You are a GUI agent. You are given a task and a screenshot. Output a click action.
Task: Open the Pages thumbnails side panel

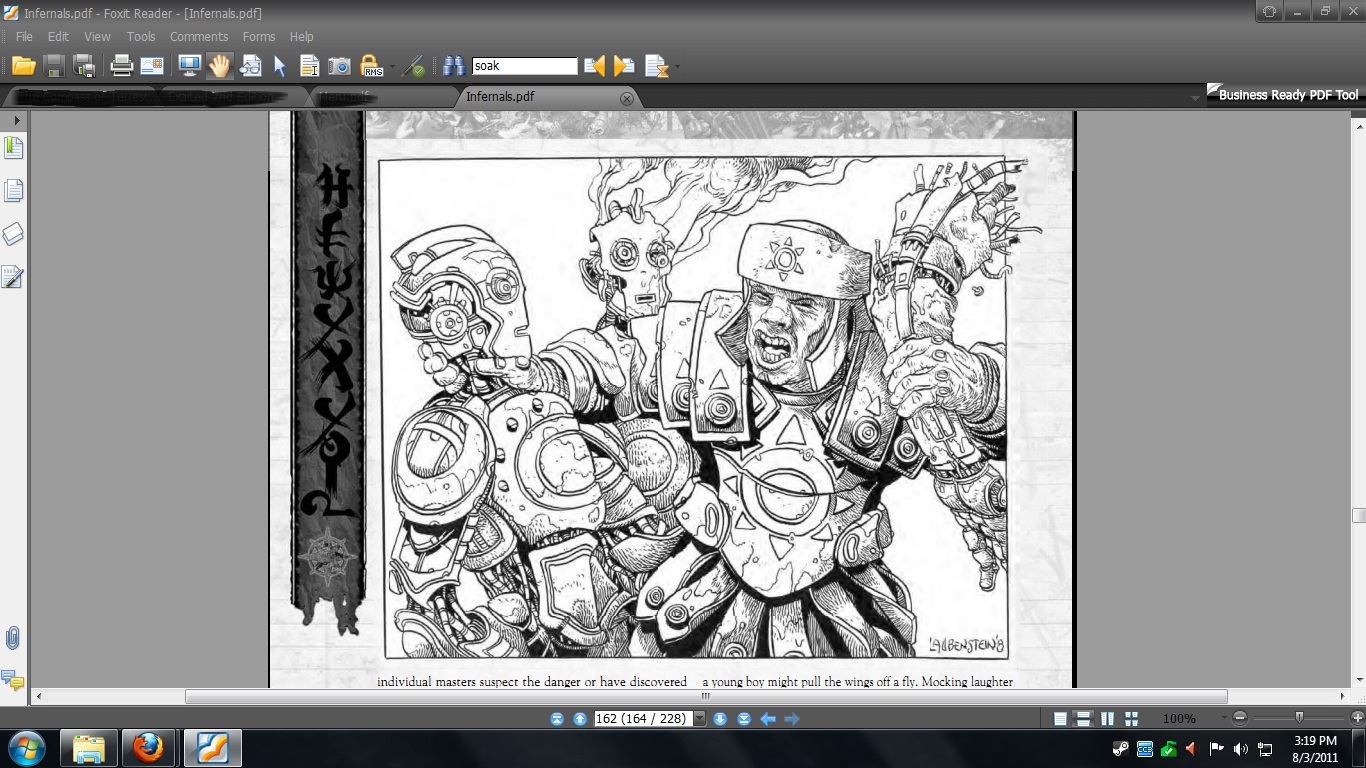click(x=13, y=191)
